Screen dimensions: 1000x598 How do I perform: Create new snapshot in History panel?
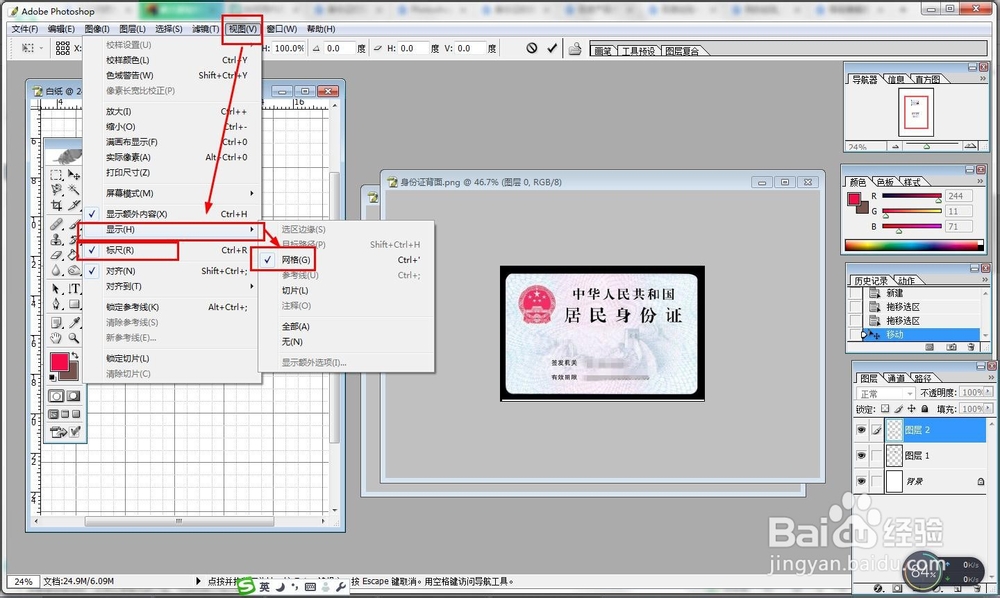pyautogui.click(x=951, y=347)
